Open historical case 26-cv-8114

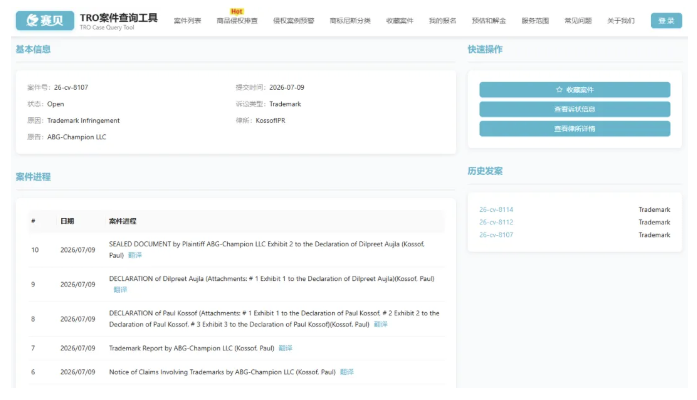tap(496, 210)
